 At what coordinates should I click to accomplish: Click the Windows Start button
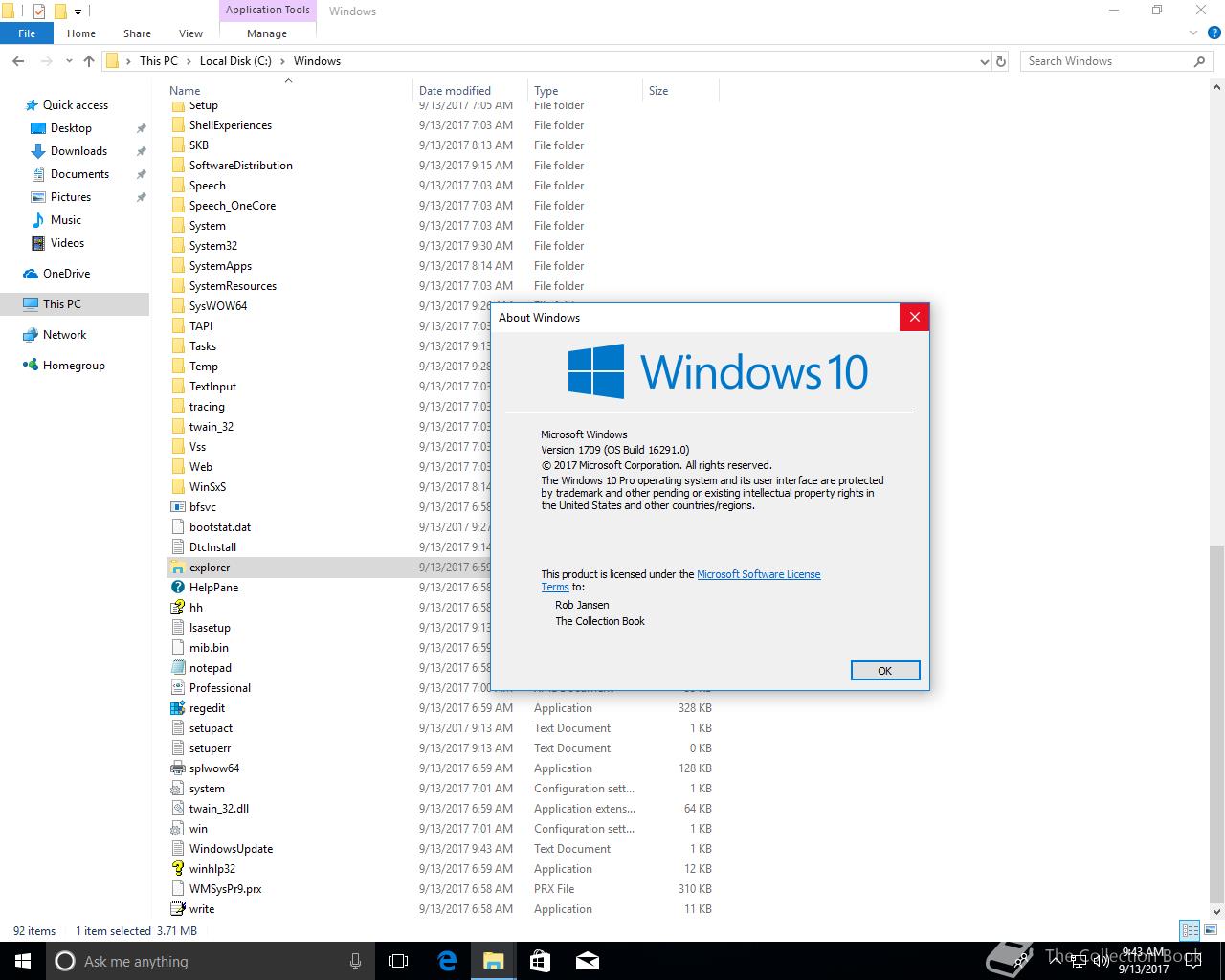coord(23,961)
